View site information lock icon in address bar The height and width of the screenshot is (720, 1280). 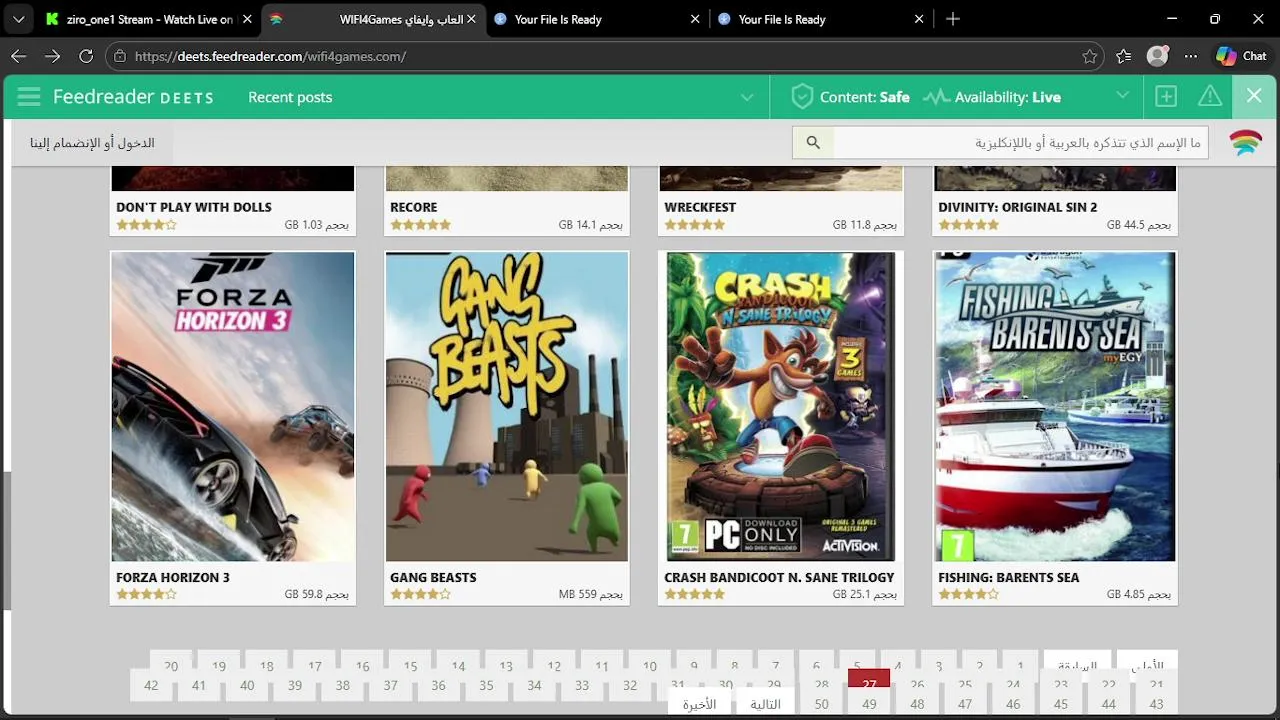click(119, 56)
